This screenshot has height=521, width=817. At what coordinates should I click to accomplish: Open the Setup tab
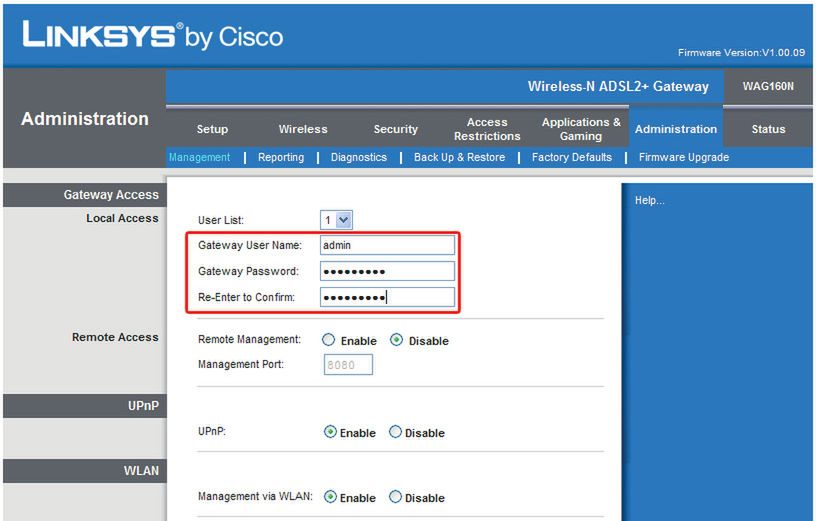pos(212,129)
